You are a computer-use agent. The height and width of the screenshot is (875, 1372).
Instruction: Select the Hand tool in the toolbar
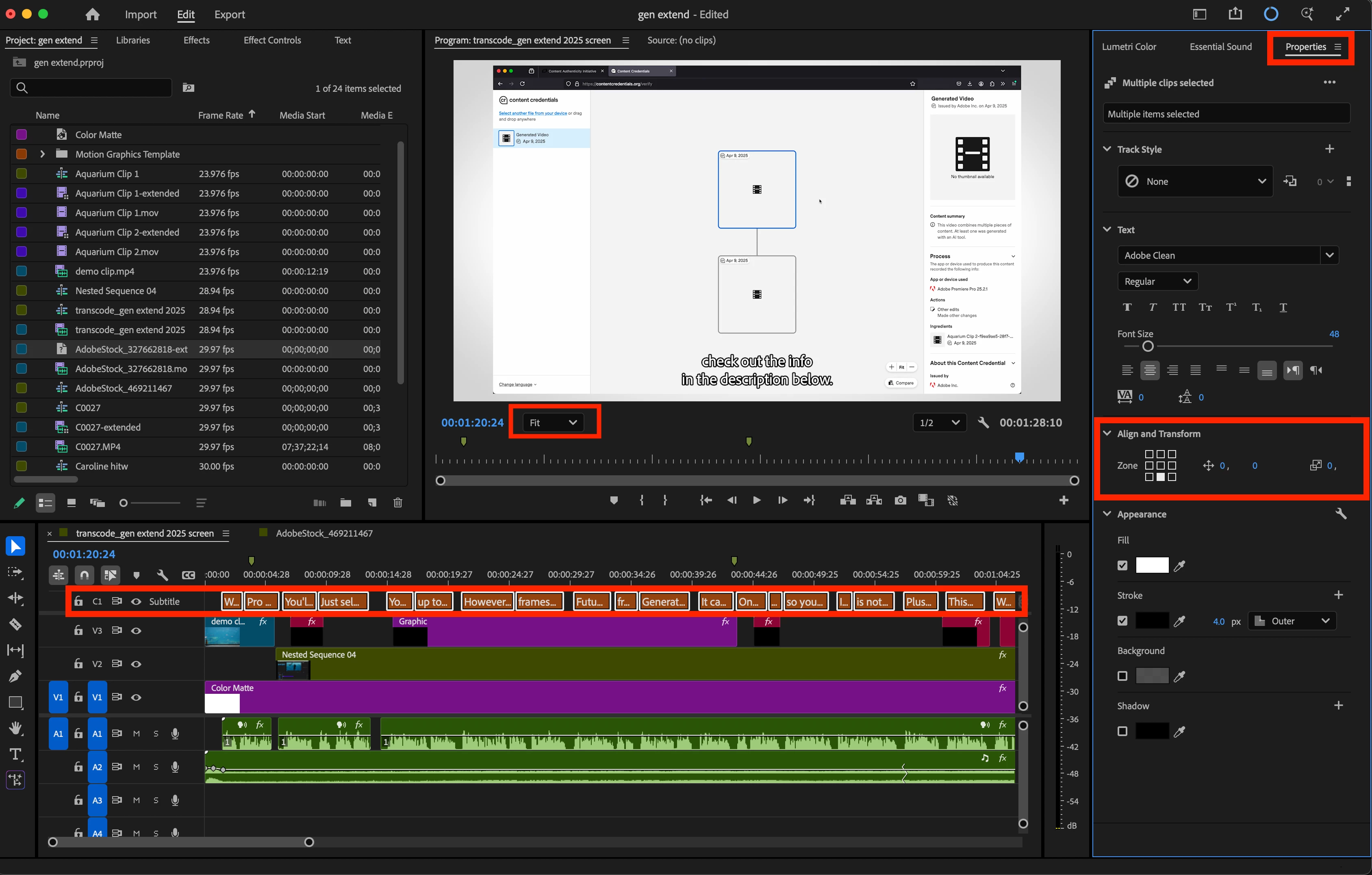tap(15, 728)
